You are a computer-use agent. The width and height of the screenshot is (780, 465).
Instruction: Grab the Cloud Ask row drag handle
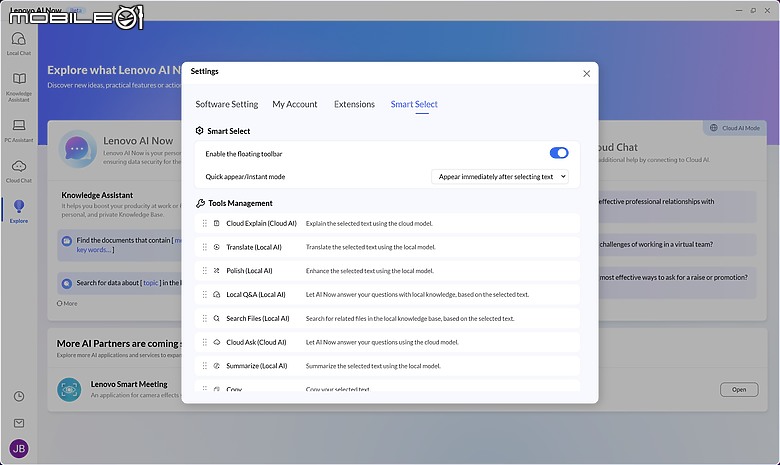pyautogui.click(x=204, y=342)
